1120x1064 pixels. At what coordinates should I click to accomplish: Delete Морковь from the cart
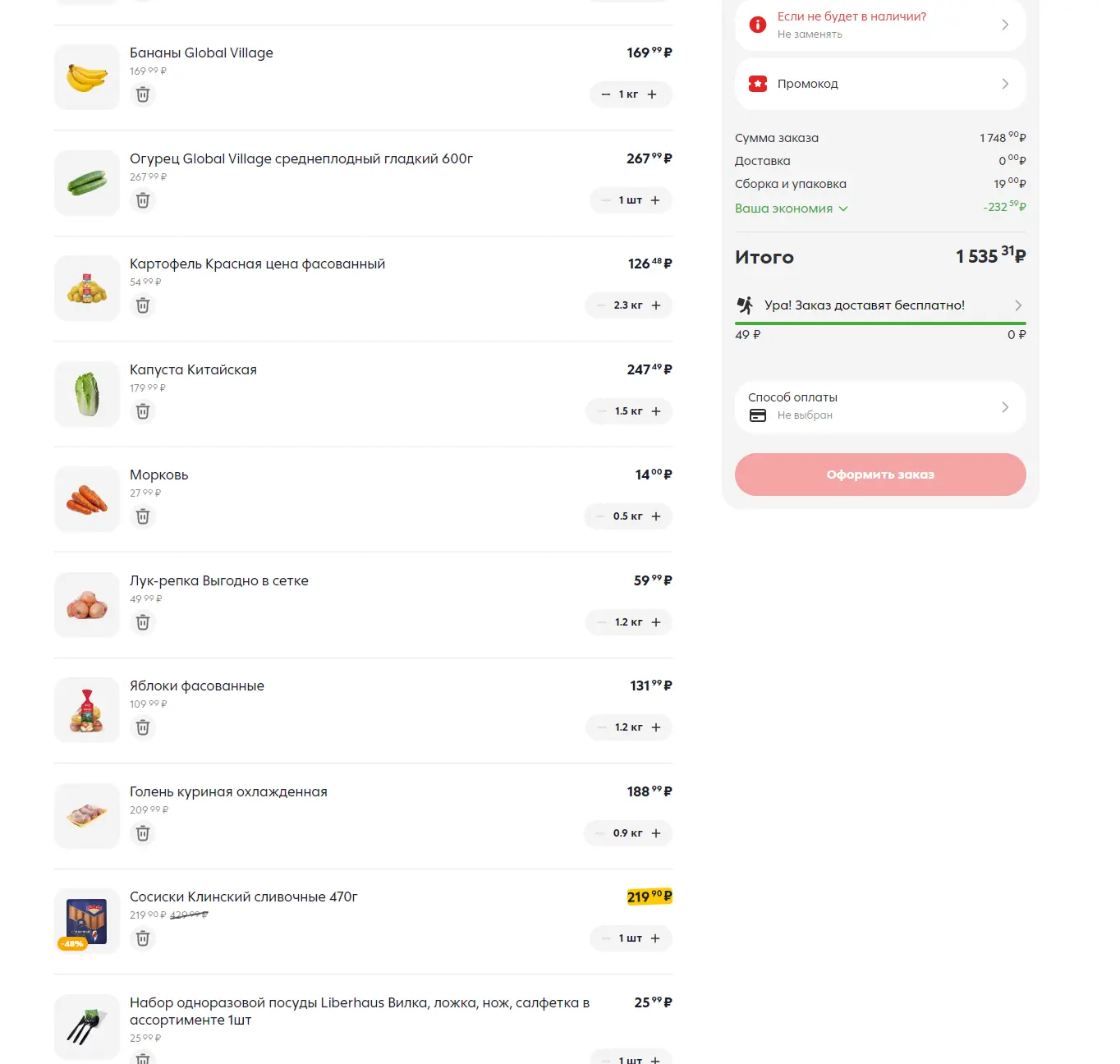[143, 516]
